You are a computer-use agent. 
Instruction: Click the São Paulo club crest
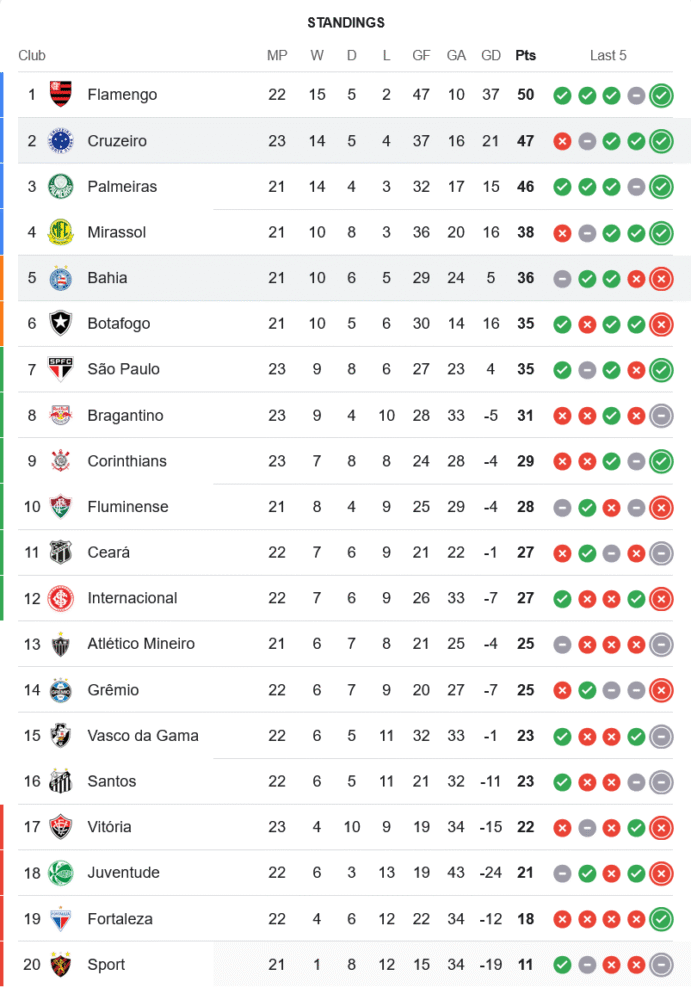[x=61, y=369]
